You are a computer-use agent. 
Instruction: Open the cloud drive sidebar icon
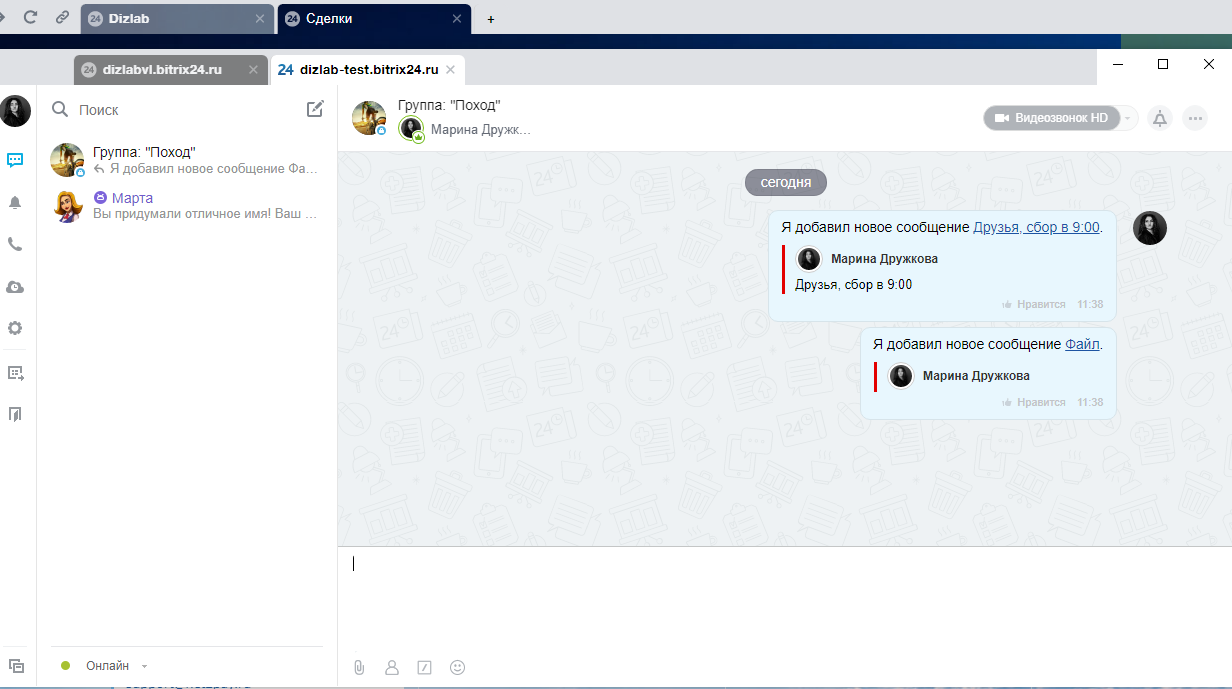[15, 287]
